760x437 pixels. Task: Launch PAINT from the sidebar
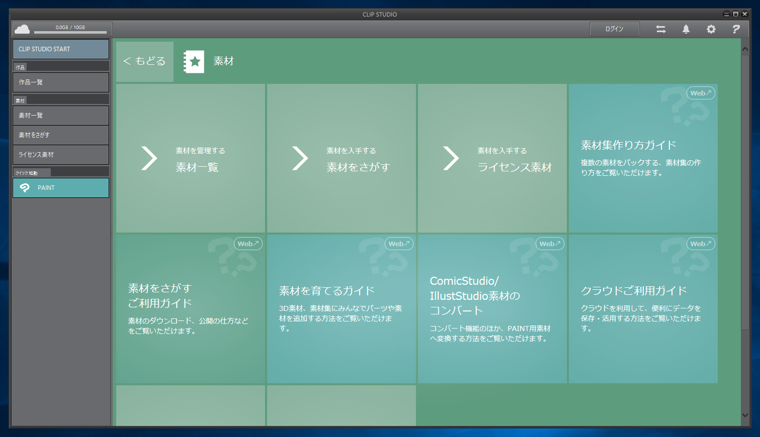tap(61, 187)
